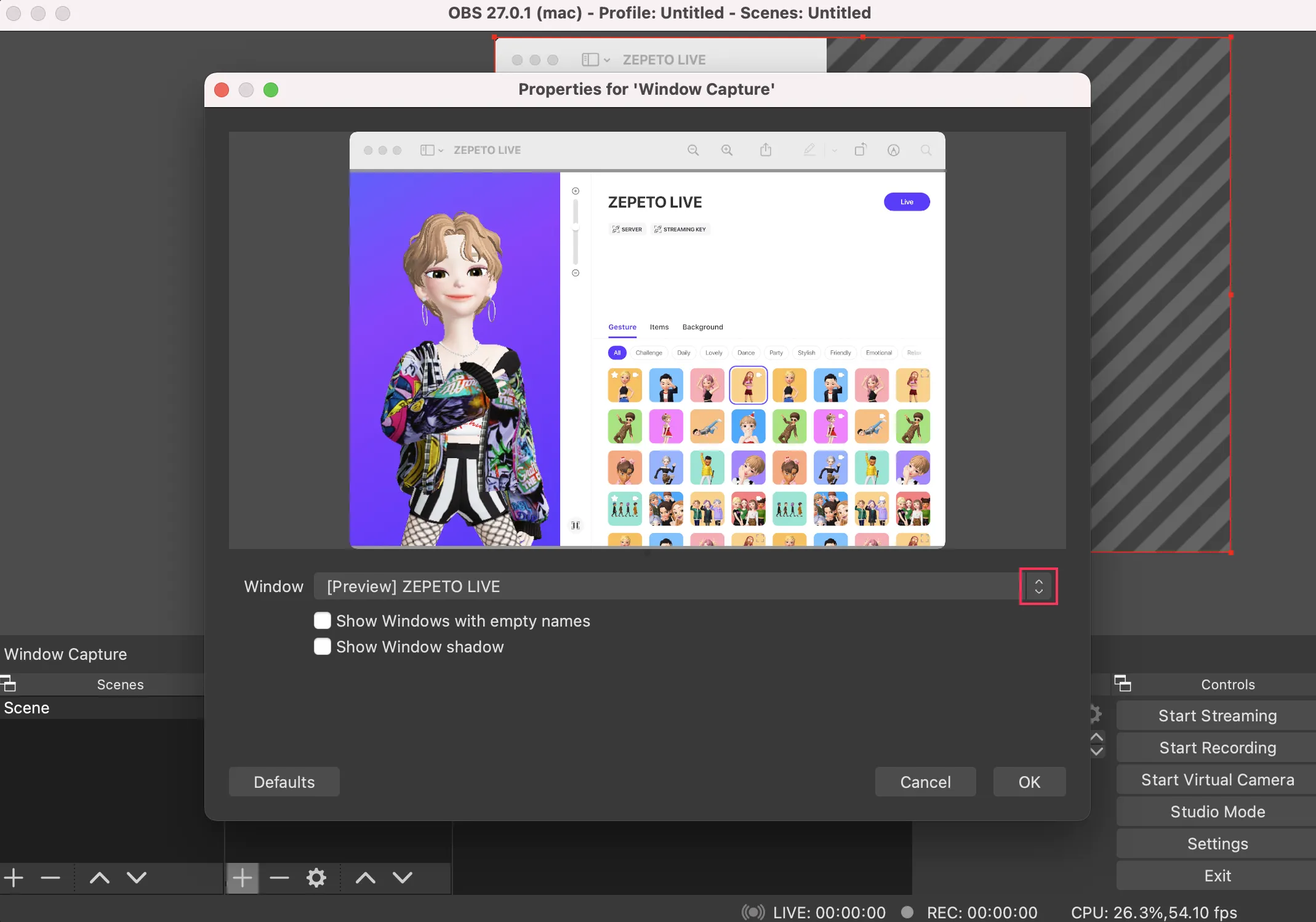The width and height of the screenshot is (1316, 922).
Task: Click the vertical zoom slider in preview
Action: pos(576,231)
